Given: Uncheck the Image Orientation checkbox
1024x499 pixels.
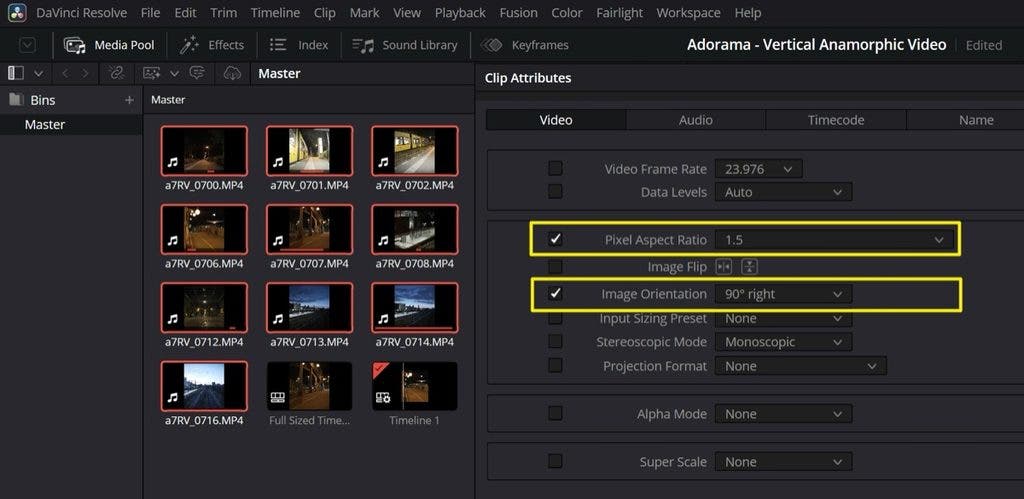Looking at the screenshot, I should click(555, 294).
